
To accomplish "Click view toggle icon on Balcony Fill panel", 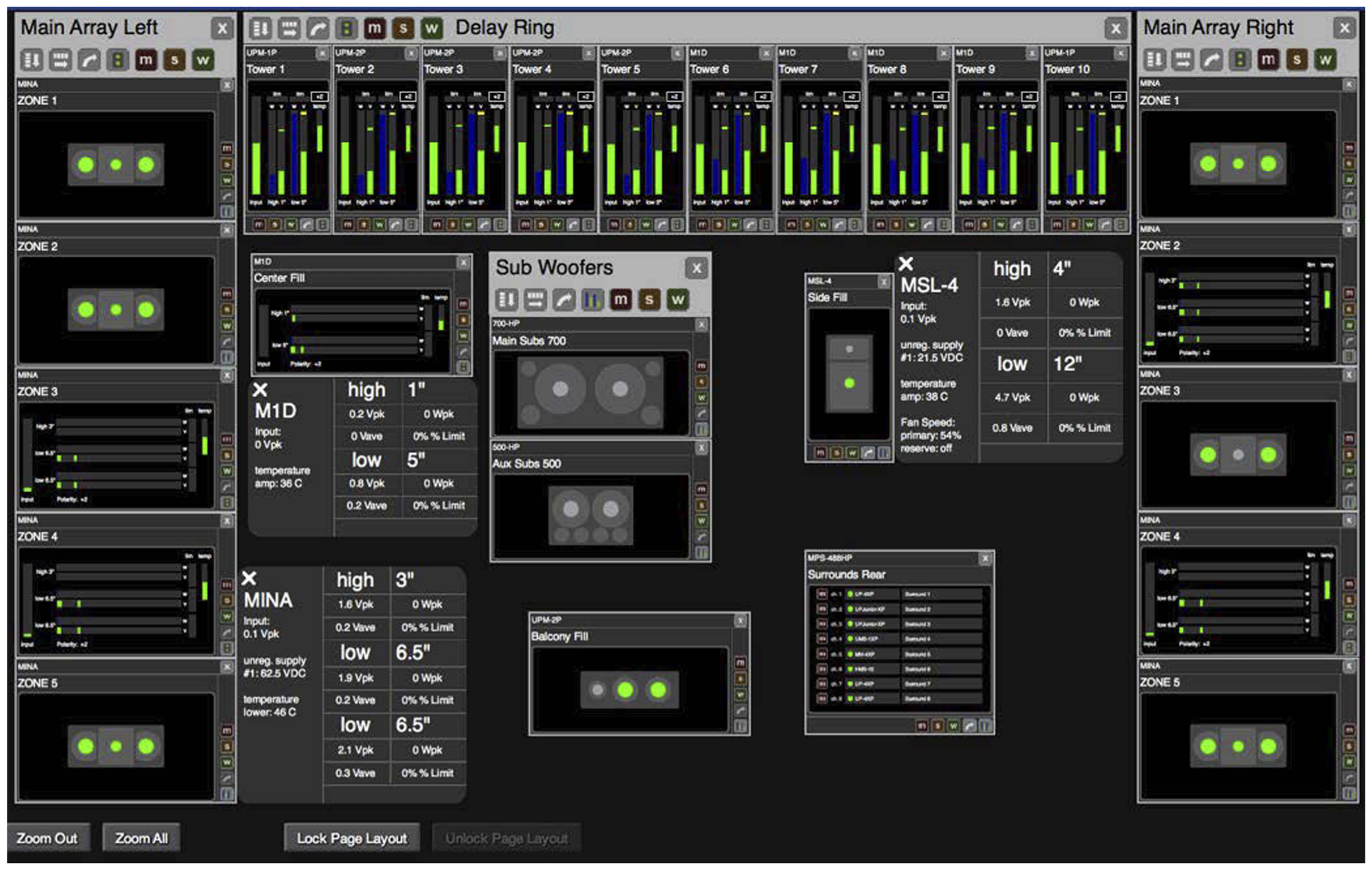I will (740, 726).
